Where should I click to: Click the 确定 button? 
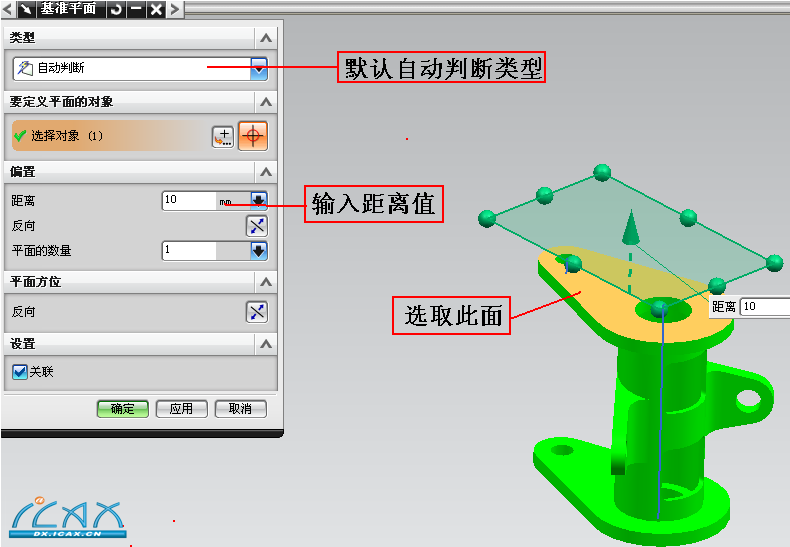coord(122,409)
